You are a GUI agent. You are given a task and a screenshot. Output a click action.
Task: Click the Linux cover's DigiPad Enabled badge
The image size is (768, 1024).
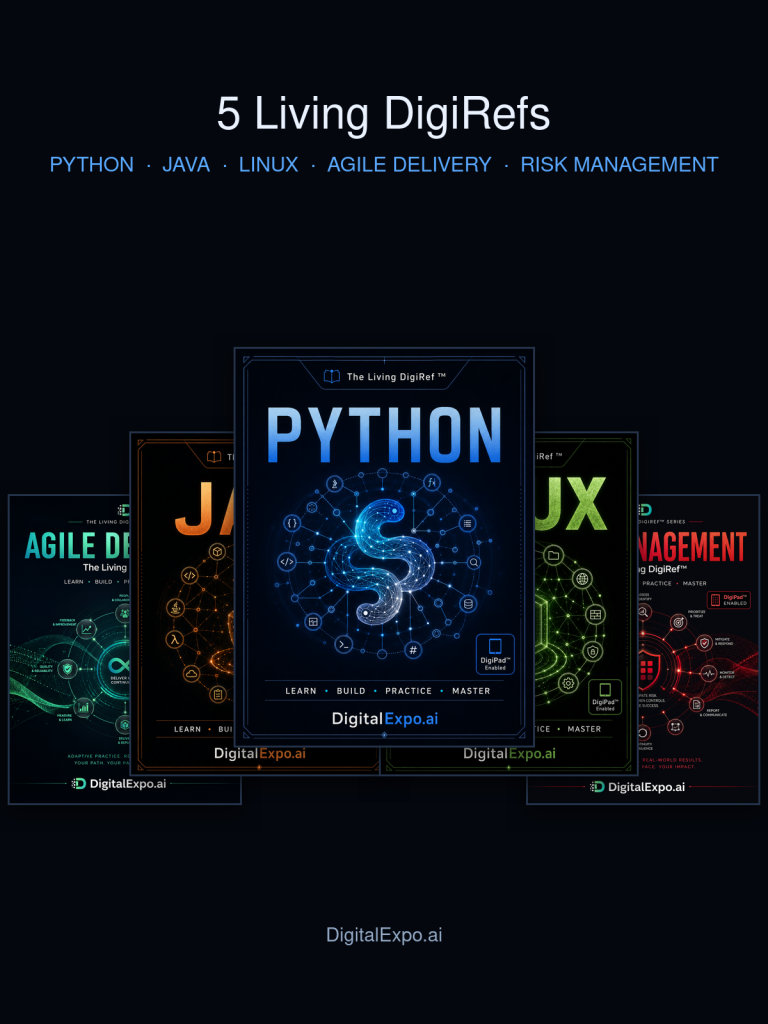pyautogui.click(x=605, y=697)
